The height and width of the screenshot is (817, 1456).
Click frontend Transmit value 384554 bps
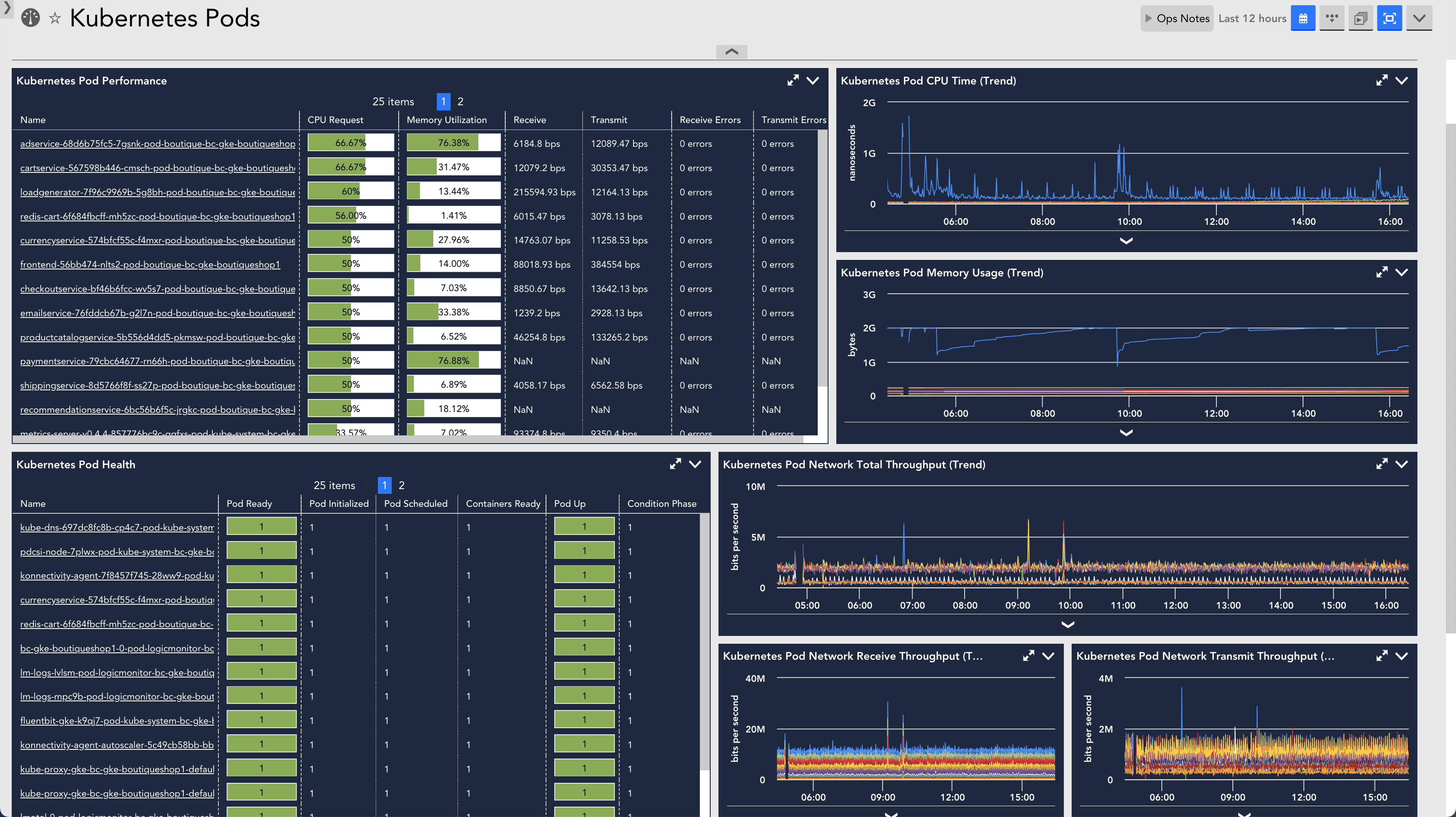(615, 264)
